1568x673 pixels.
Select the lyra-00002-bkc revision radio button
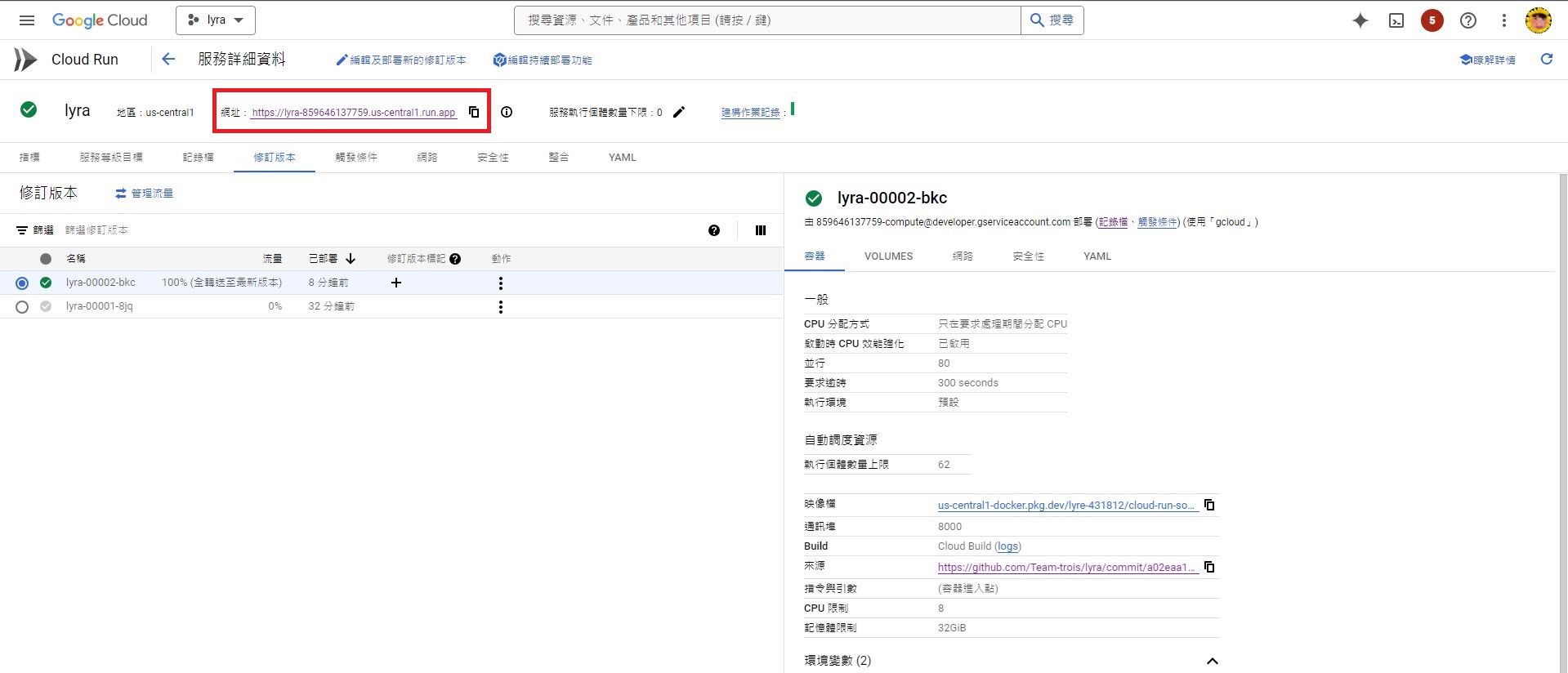pyautogui.click(x=22, y=283)
